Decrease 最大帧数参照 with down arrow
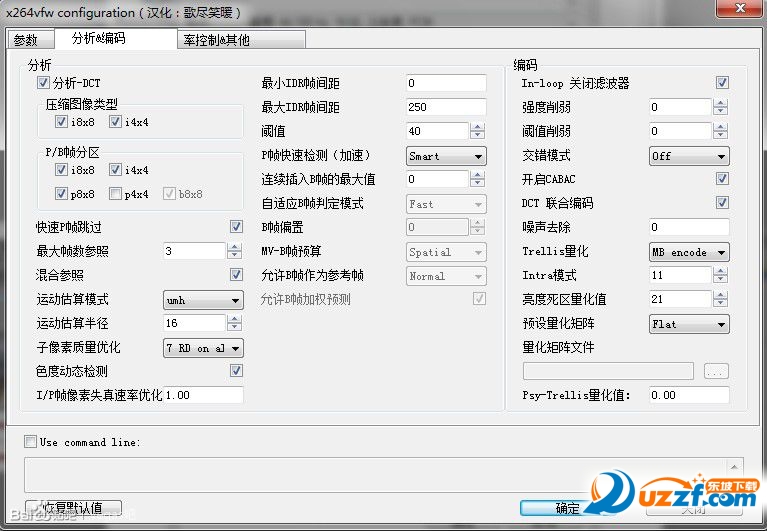The width and height of the screenshot is (767, 531). 234,255
